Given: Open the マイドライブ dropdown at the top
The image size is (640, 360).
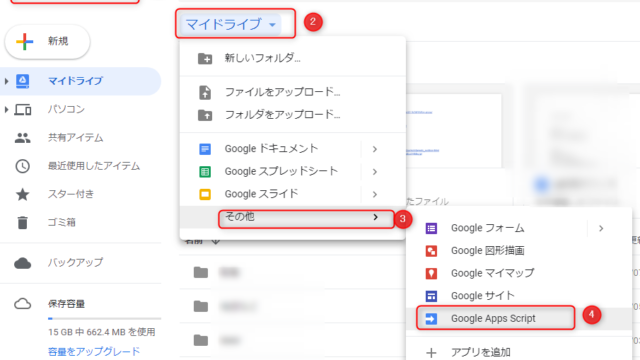Looking at the screenshot, I should [231, 24].
